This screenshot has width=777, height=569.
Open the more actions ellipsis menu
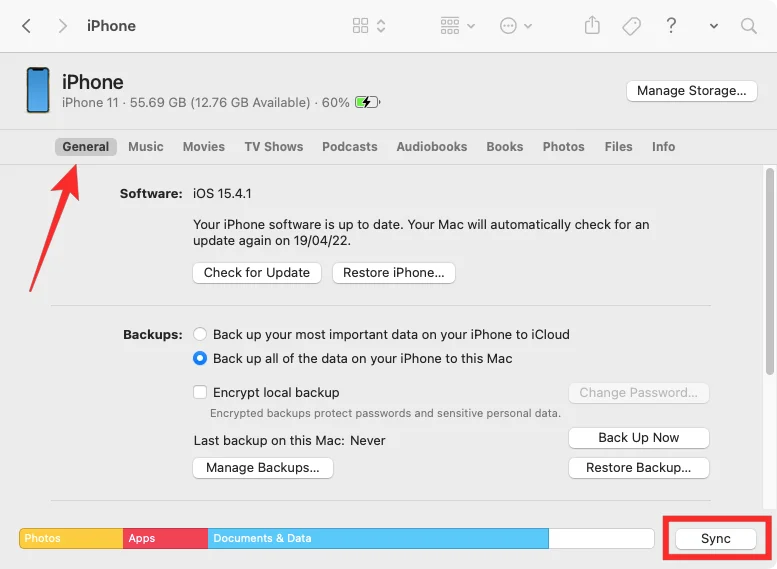[x=515, y=26]
